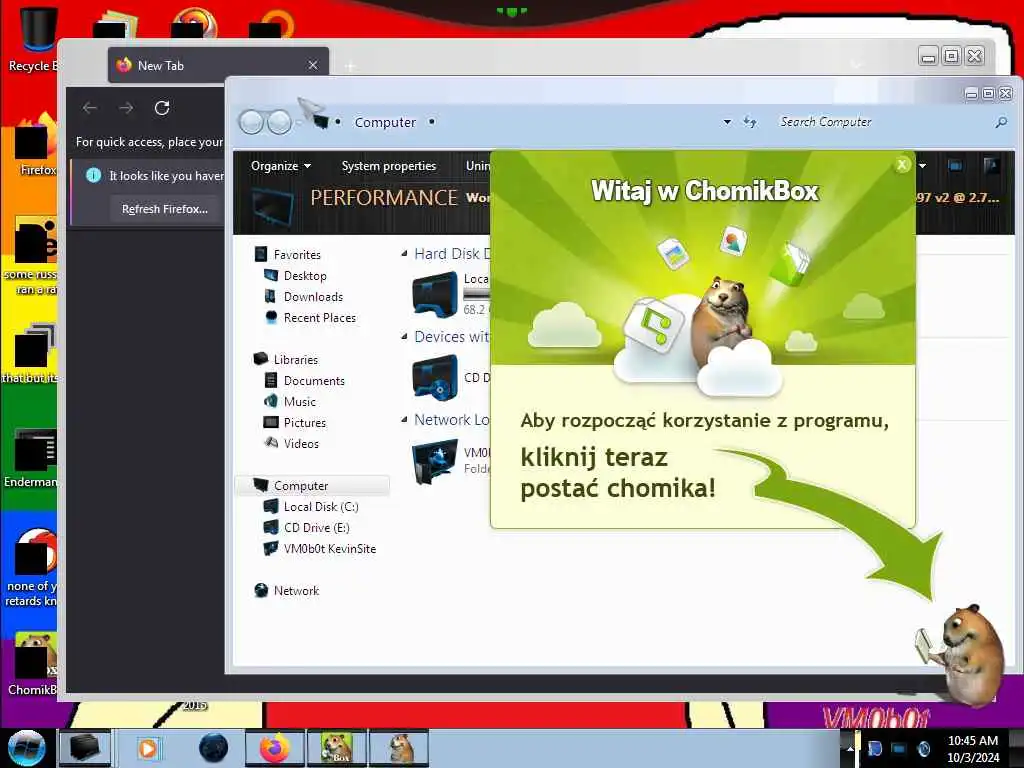The width and height of the screenshot is (1024, 768).
Task: Open Recent Places in the sidebar
Action: pyautogui.click(x=319, y=317)
